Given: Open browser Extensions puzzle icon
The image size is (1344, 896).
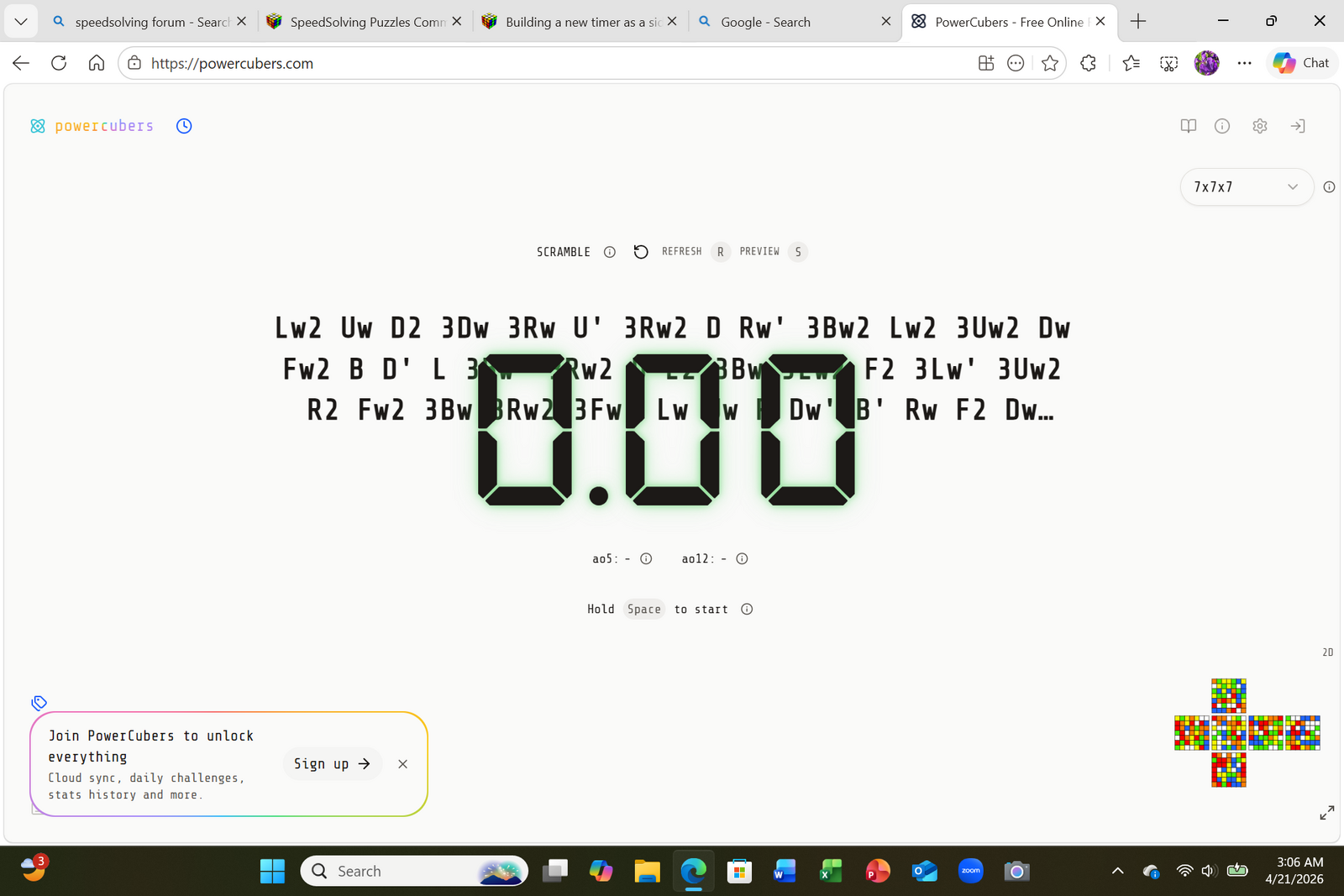Looking at the screenshot, I should coord(1089,63).
